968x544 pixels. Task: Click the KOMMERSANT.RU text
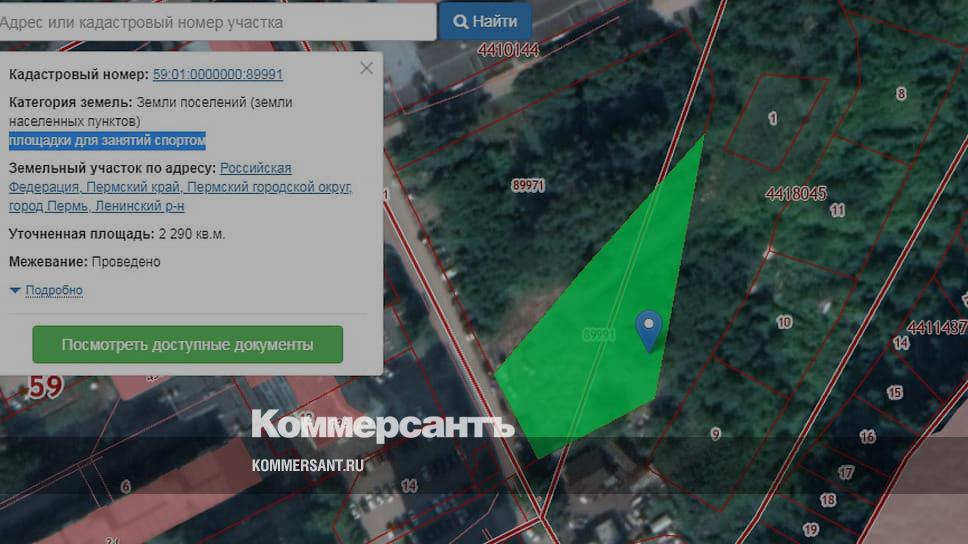[x=306, y=466]
